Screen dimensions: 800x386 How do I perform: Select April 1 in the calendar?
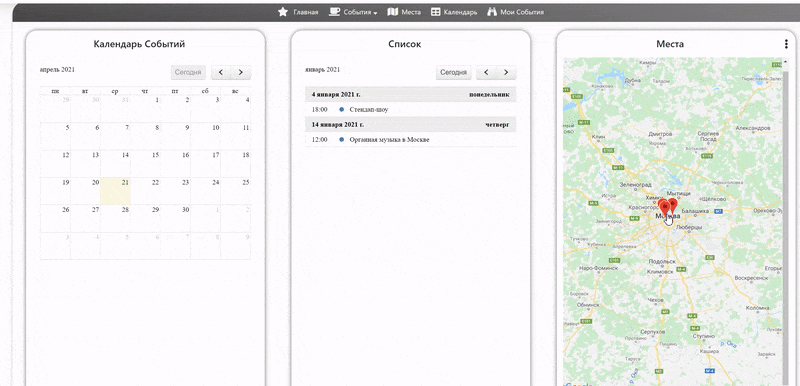(145, 109)
